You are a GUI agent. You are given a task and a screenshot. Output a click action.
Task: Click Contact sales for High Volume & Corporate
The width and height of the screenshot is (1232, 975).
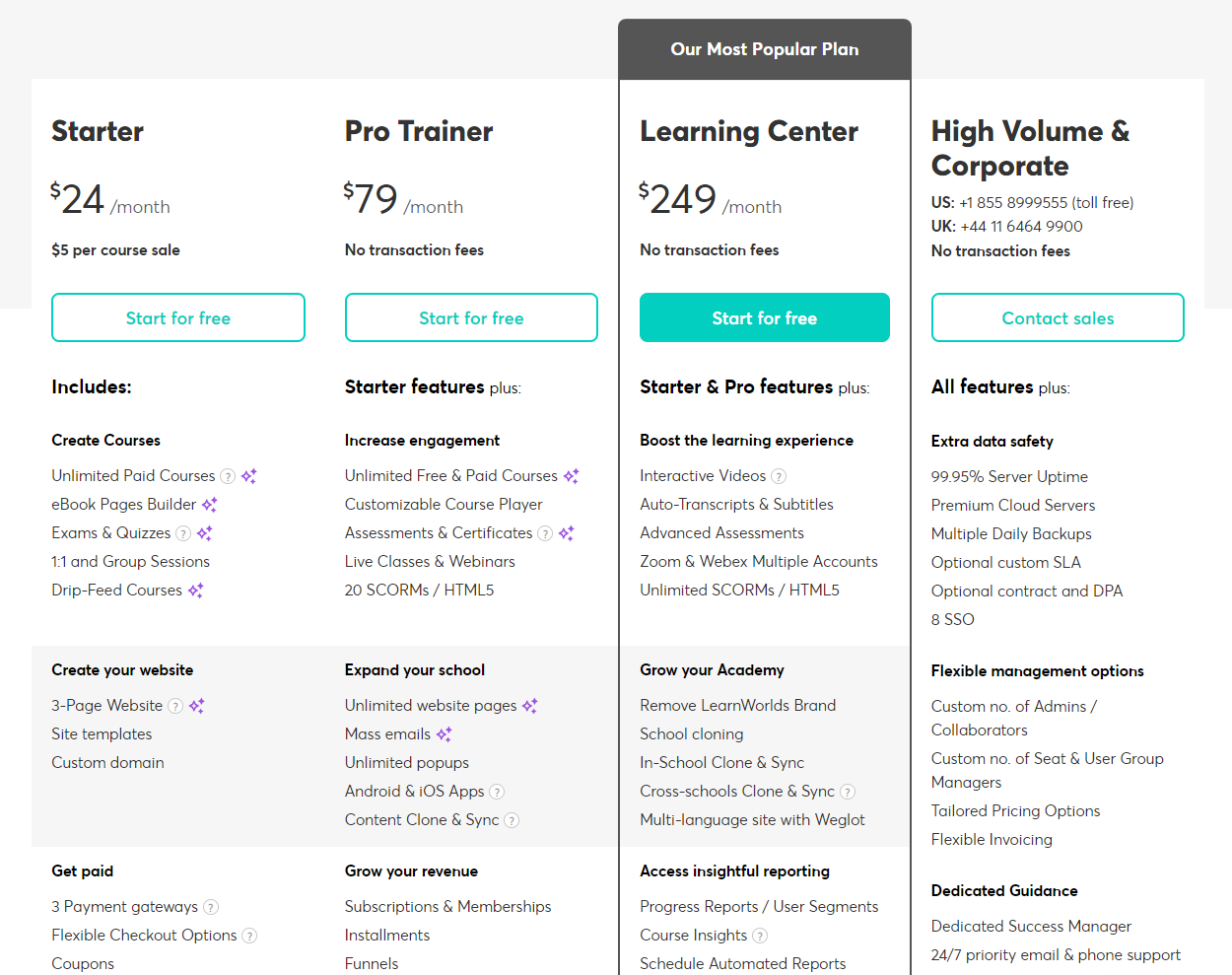tap(1058, 317)
